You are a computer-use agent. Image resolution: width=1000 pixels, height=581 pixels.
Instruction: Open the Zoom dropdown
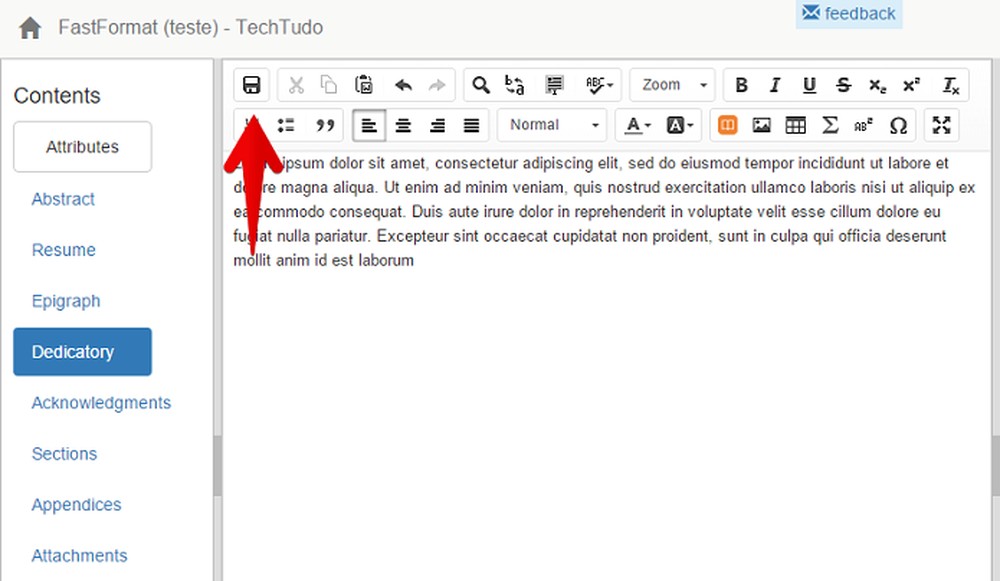coord(670,84)
